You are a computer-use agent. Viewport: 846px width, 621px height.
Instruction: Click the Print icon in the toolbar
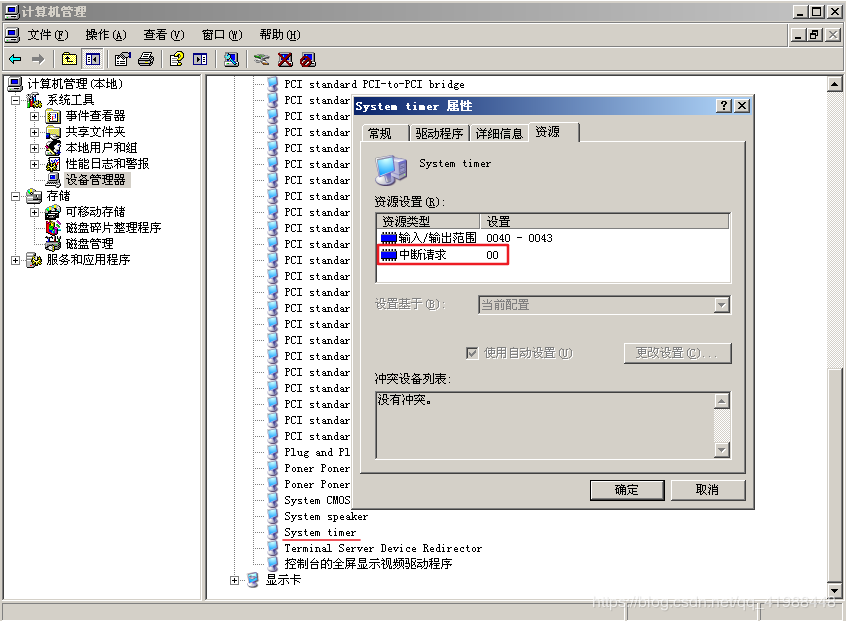[146, 59]
